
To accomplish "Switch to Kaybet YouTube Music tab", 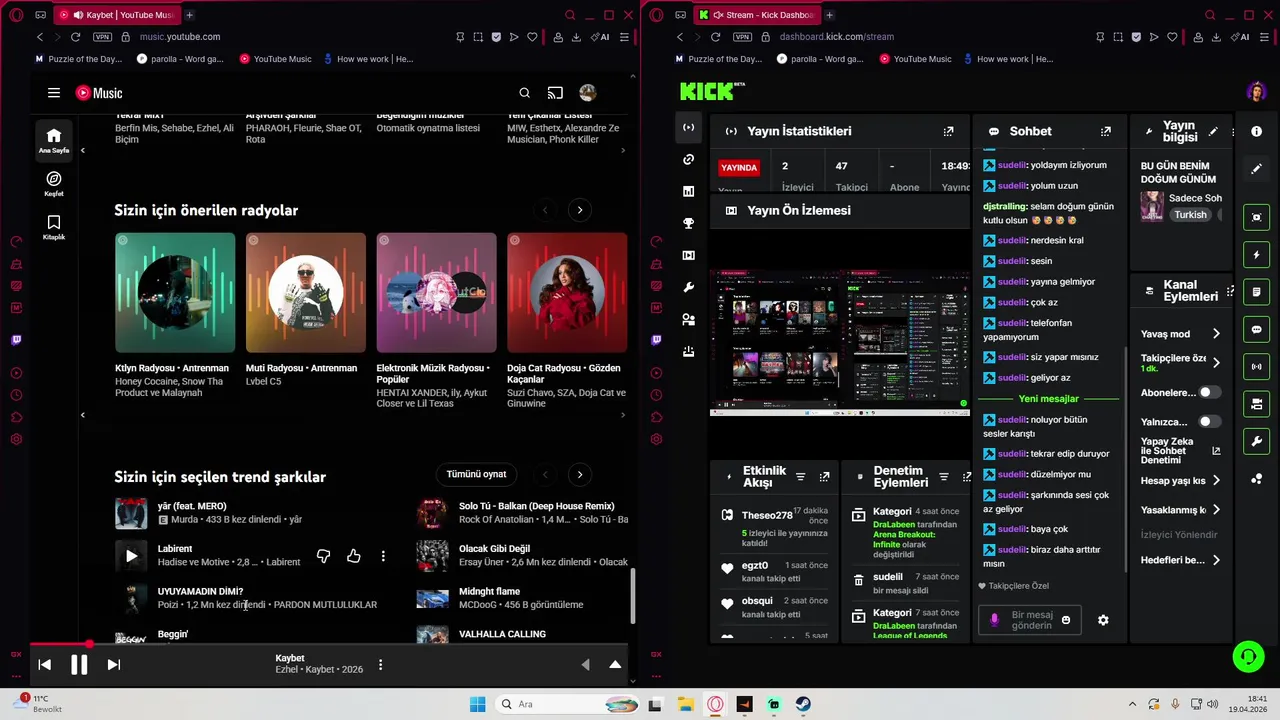I will click(x=120, y=15).
